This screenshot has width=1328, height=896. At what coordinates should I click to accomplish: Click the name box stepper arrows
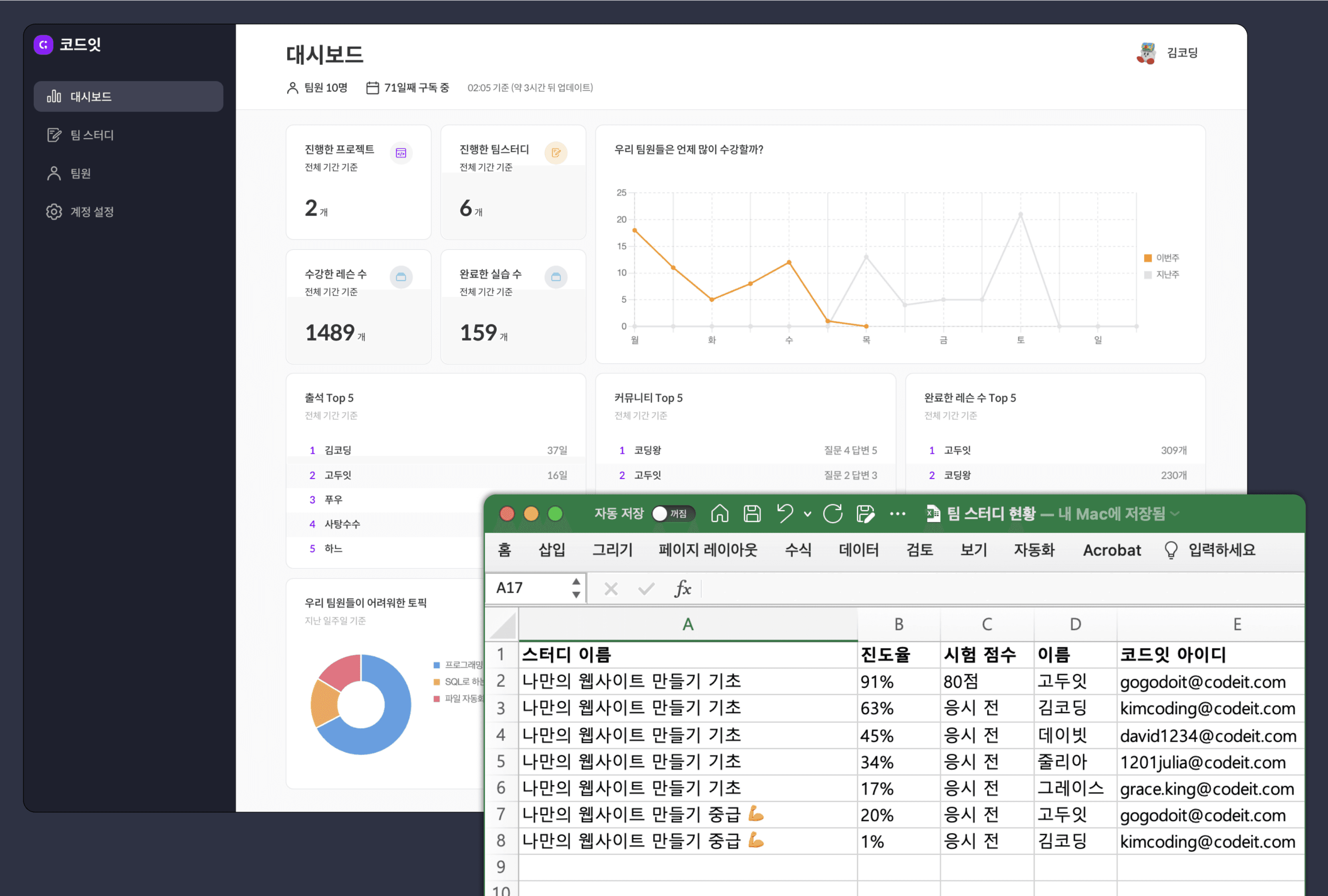click(576, 588)
